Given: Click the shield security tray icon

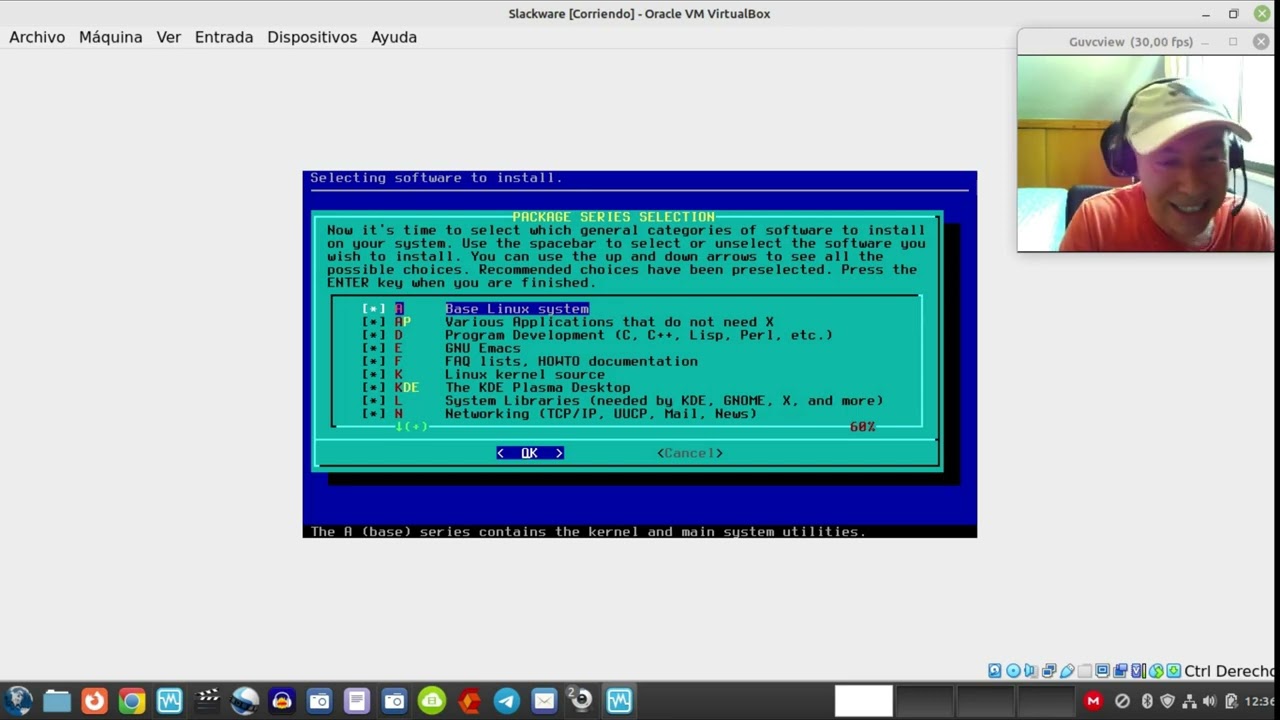Looking at the screenshot, I should [x=1167, y=701].
